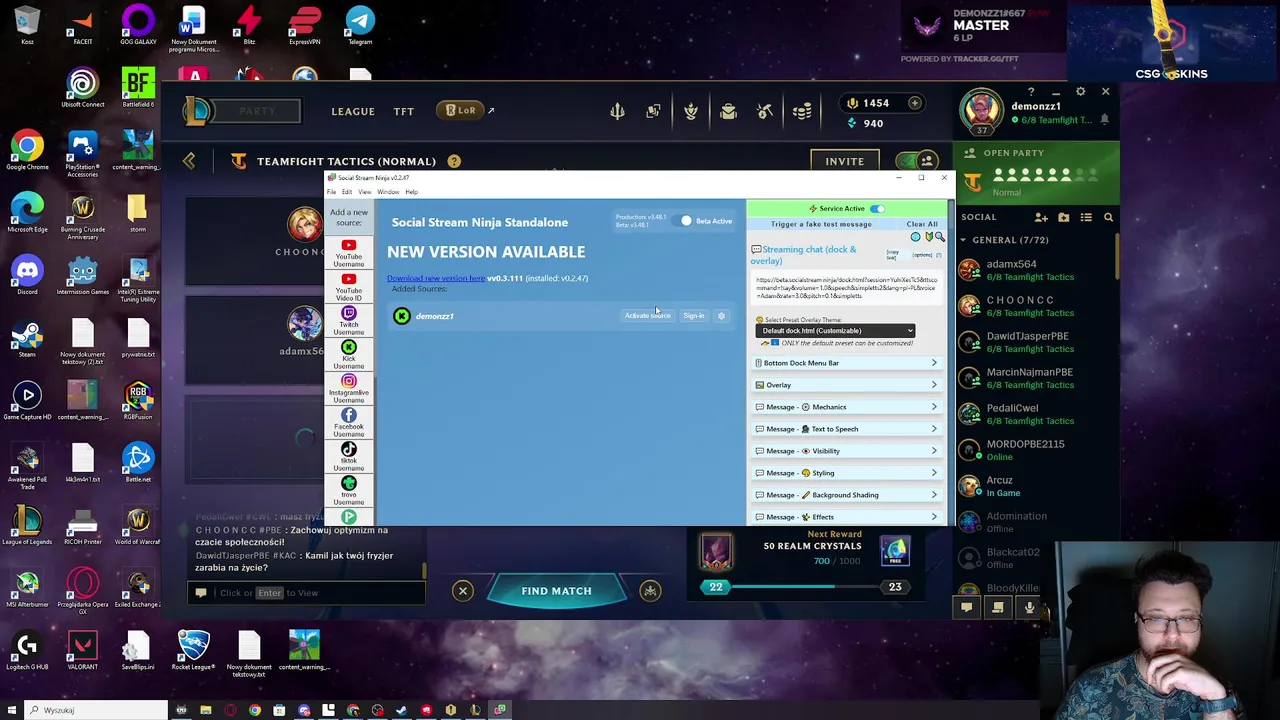Click Add Friend icon in Social panel

tap(1041, 217)
